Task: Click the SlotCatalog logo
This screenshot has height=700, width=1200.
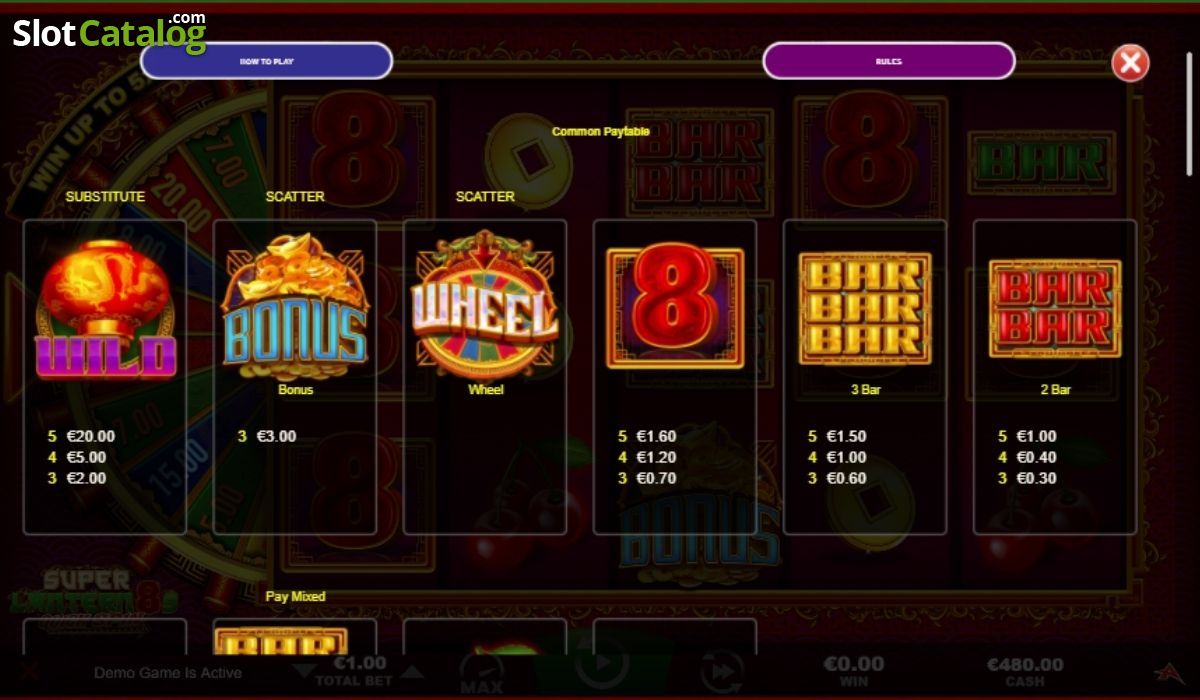Action: click(109, 33)
